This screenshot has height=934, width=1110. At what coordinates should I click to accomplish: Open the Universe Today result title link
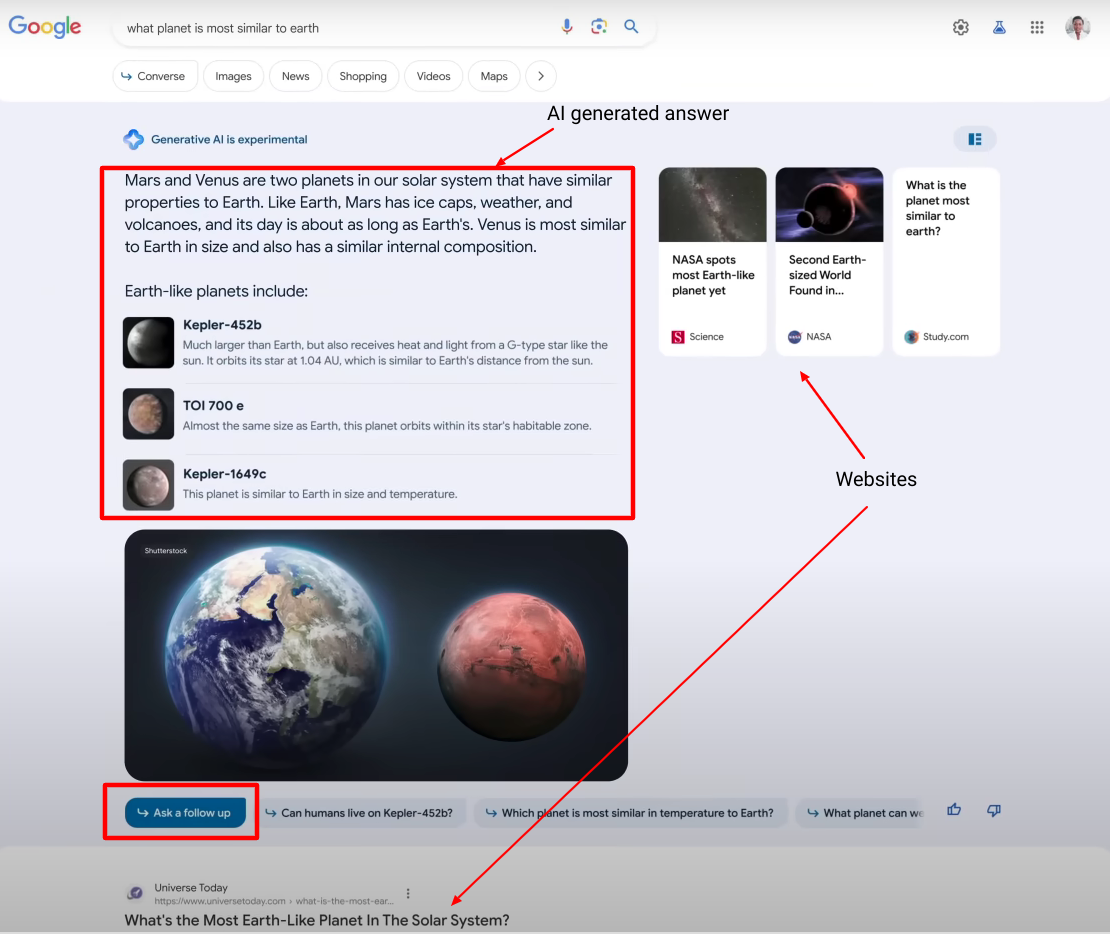pyautogui.click(x=317, y=920)
